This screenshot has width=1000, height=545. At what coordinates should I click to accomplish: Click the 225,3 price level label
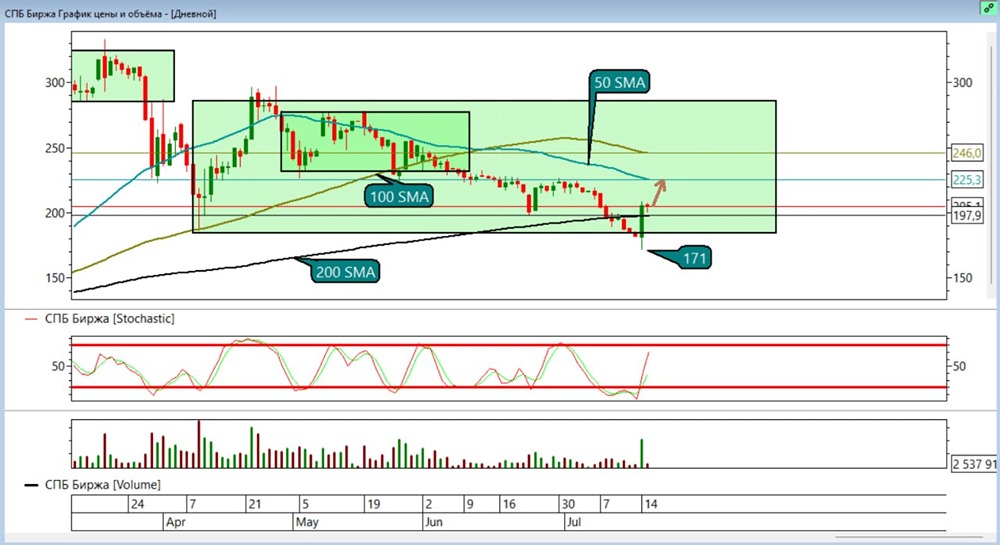(967, 180)
